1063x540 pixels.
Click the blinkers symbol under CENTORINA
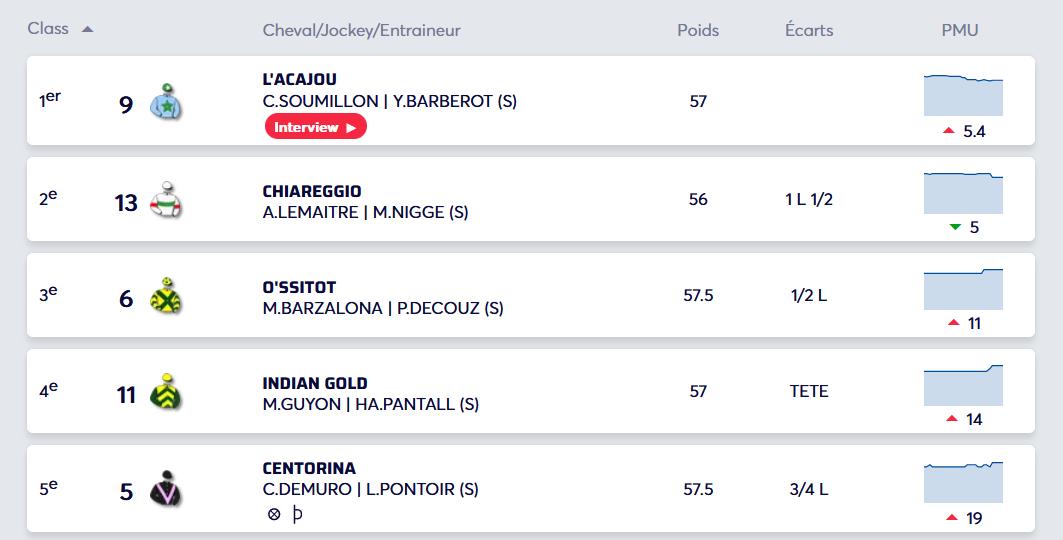tap(297, 515)
